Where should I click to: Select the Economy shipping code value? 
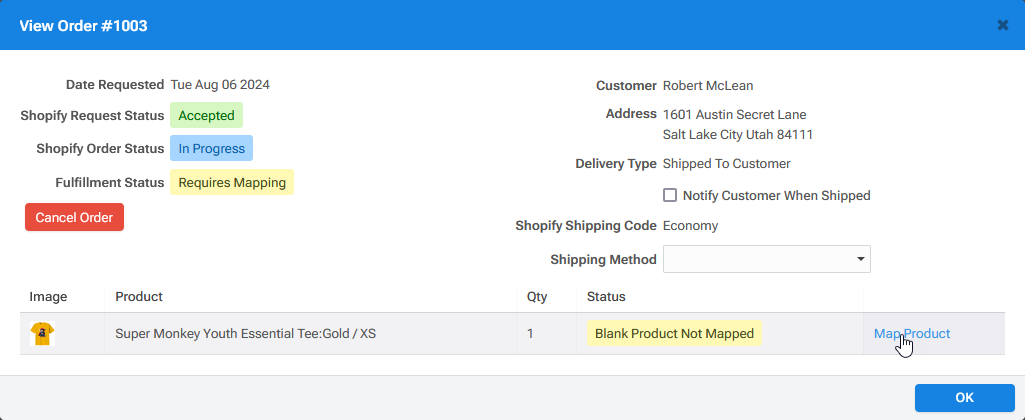click(690, 226)
